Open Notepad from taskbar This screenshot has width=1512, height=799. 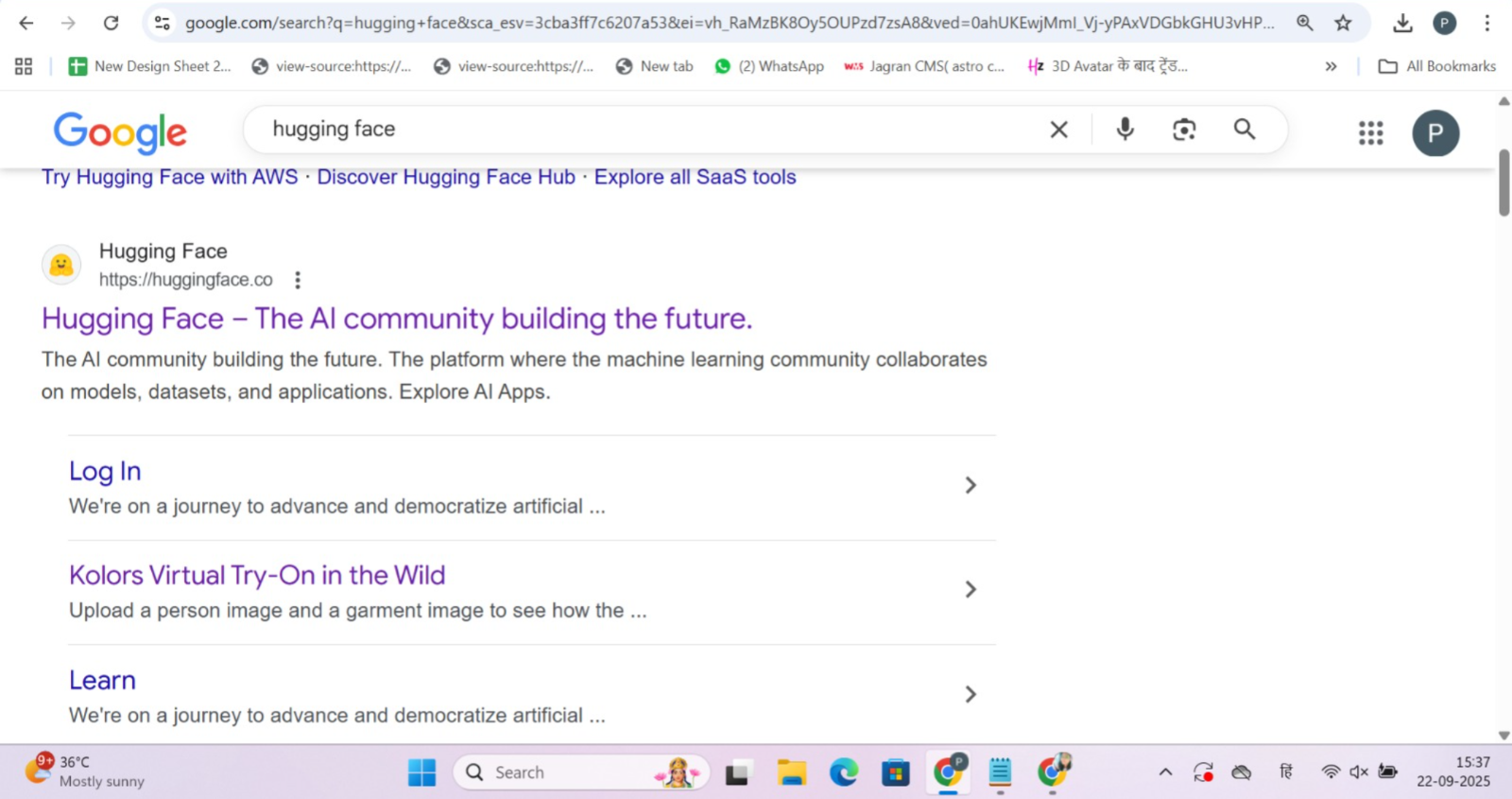pos(1000,773)
